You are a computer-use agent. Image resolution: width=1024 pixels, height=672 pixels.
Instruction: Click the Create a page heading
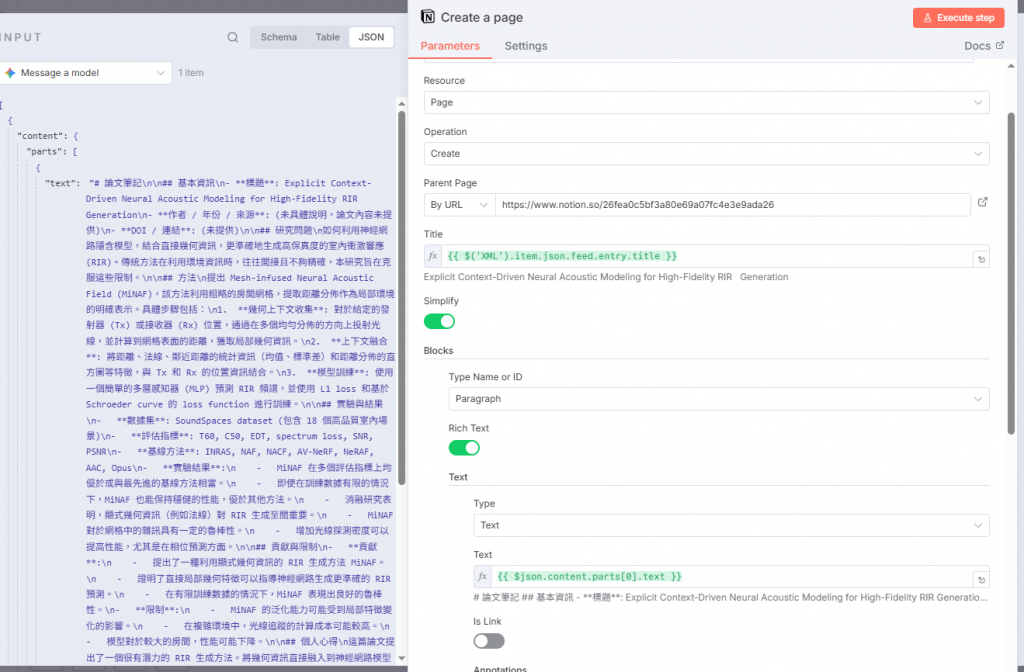tap(482, 18)
